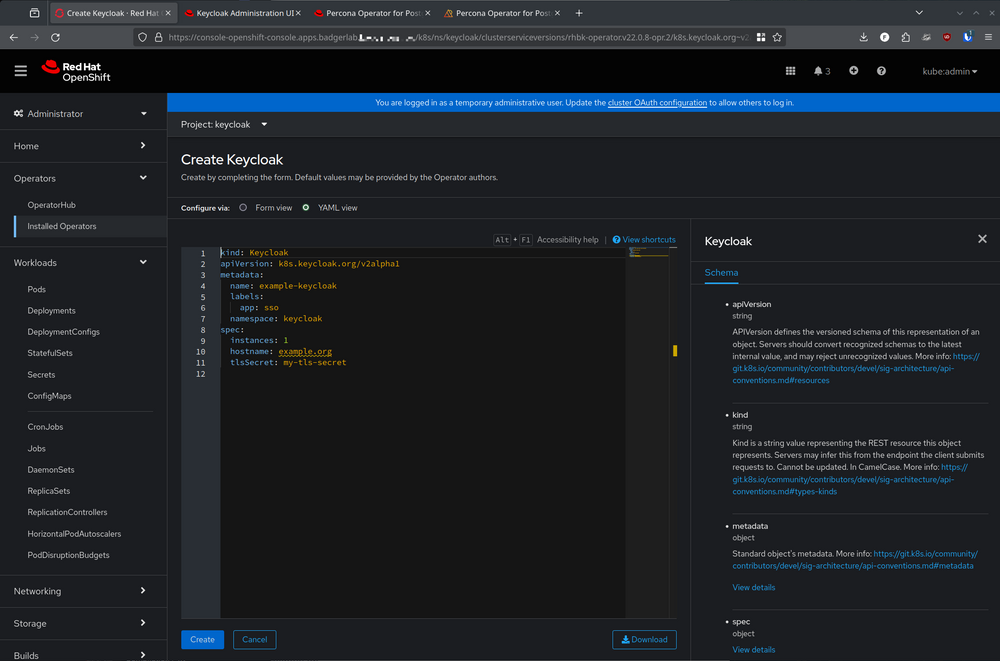The image size is (1000, 661).
Task: Close the Keycloak schema sidebar
Action: (982, 239)
